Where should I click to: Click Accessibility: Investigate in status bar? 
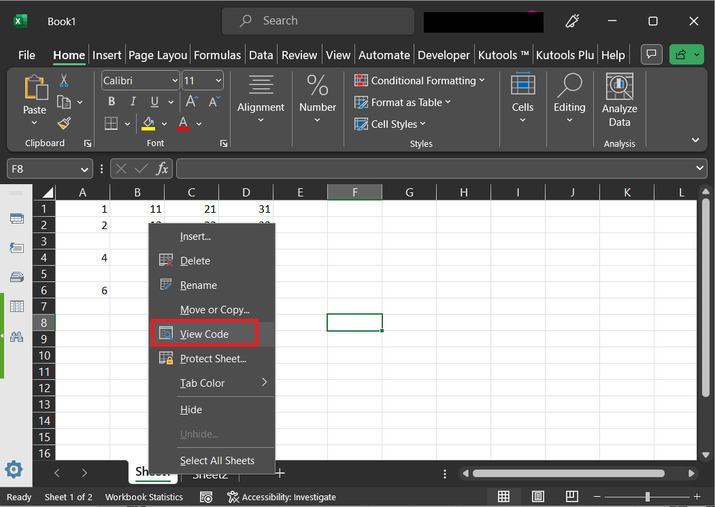(280, 497)
